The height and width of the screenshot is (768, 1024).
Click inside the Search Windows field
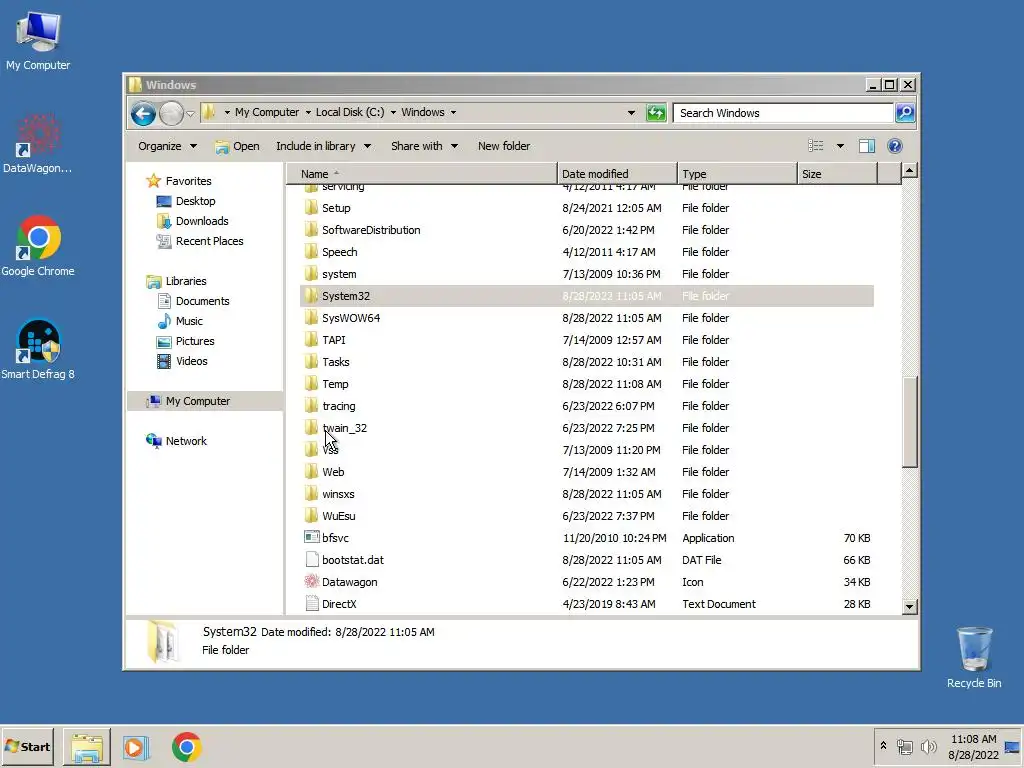[783, 113]
